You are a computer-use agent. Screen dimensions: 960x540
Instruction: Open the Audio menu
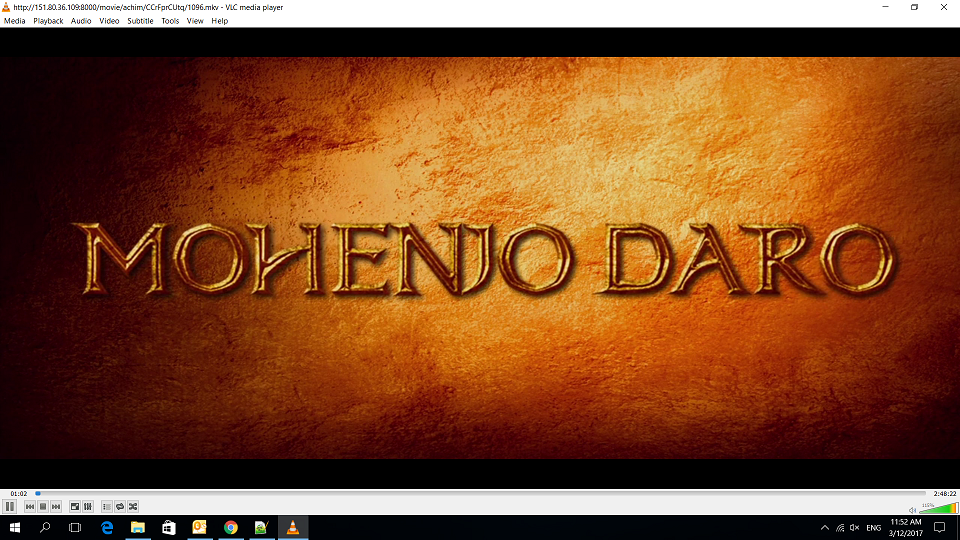(81, 21)
